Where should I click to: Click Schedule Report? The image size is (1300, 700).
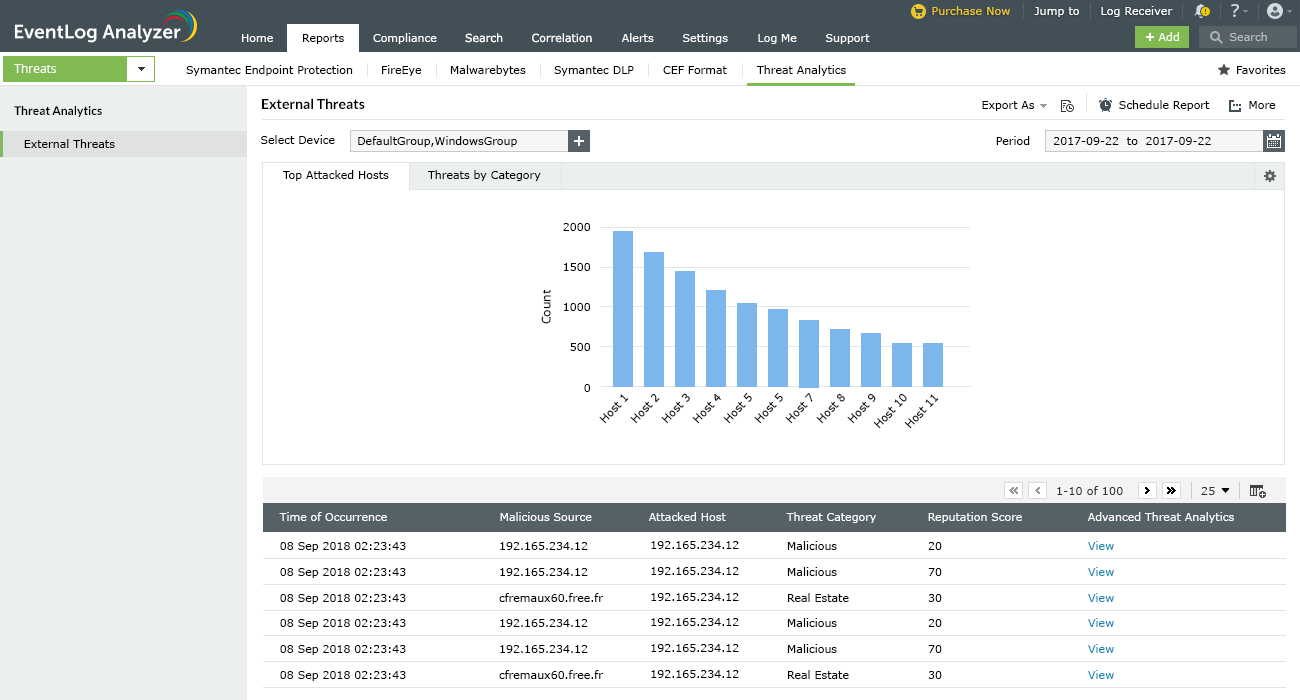[x=1154, y=105]
